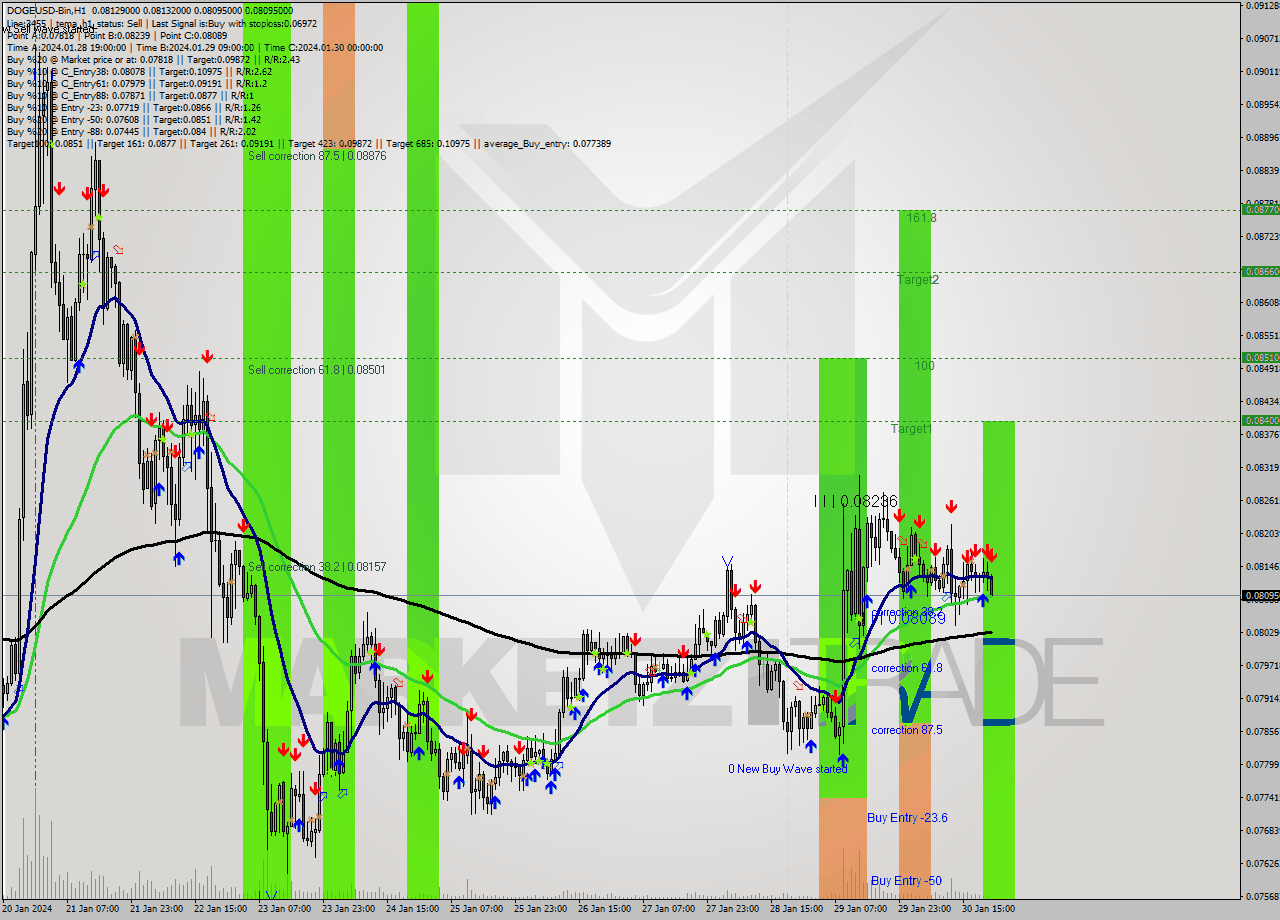Click the '29 Jan 07:00' time axis label

(860, 909)
